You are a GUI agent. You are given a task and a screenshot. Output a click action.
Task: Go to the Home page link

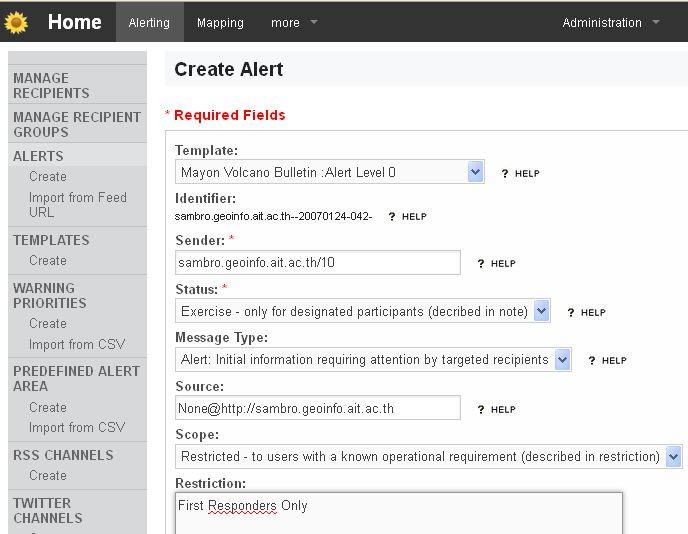click(x=74, y=22)
